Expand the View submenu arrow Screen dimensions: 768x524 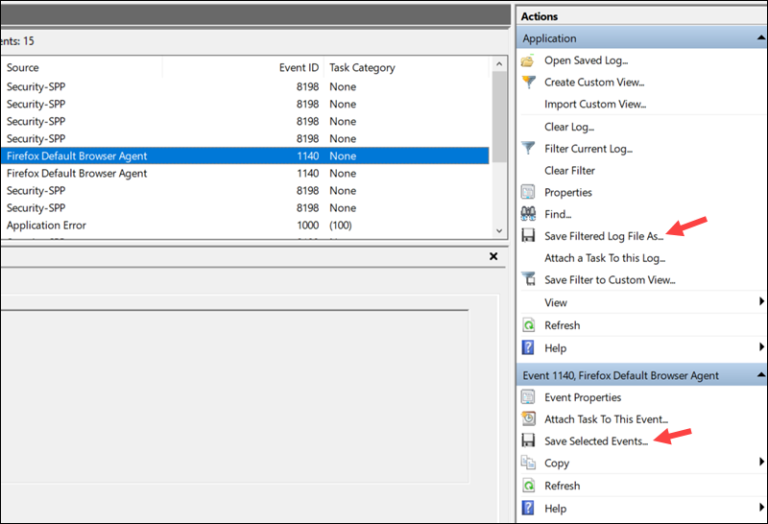761,302
